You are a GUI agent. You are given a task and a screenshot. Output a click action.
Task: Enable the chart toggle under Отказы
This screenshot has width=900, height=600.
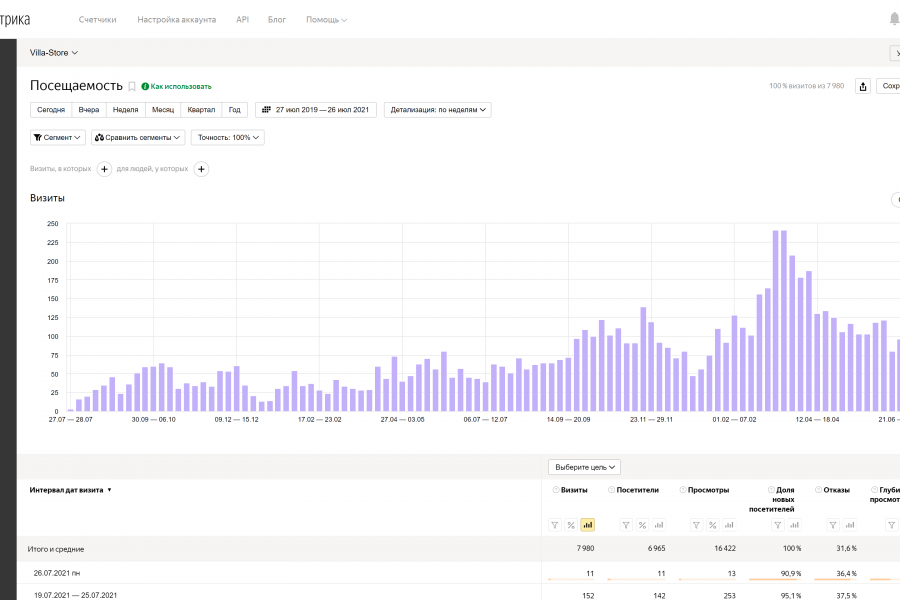tap(851, 524)
